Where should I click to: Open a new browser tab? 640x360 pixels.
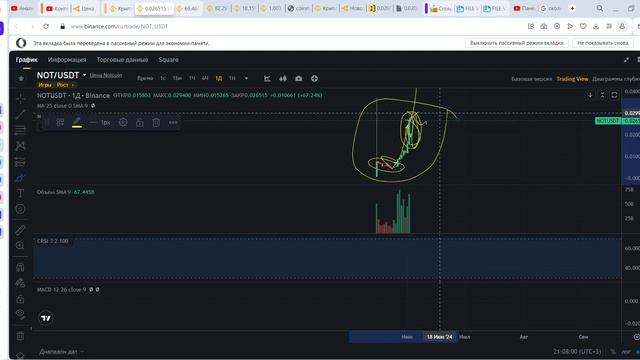click(572, 8)
